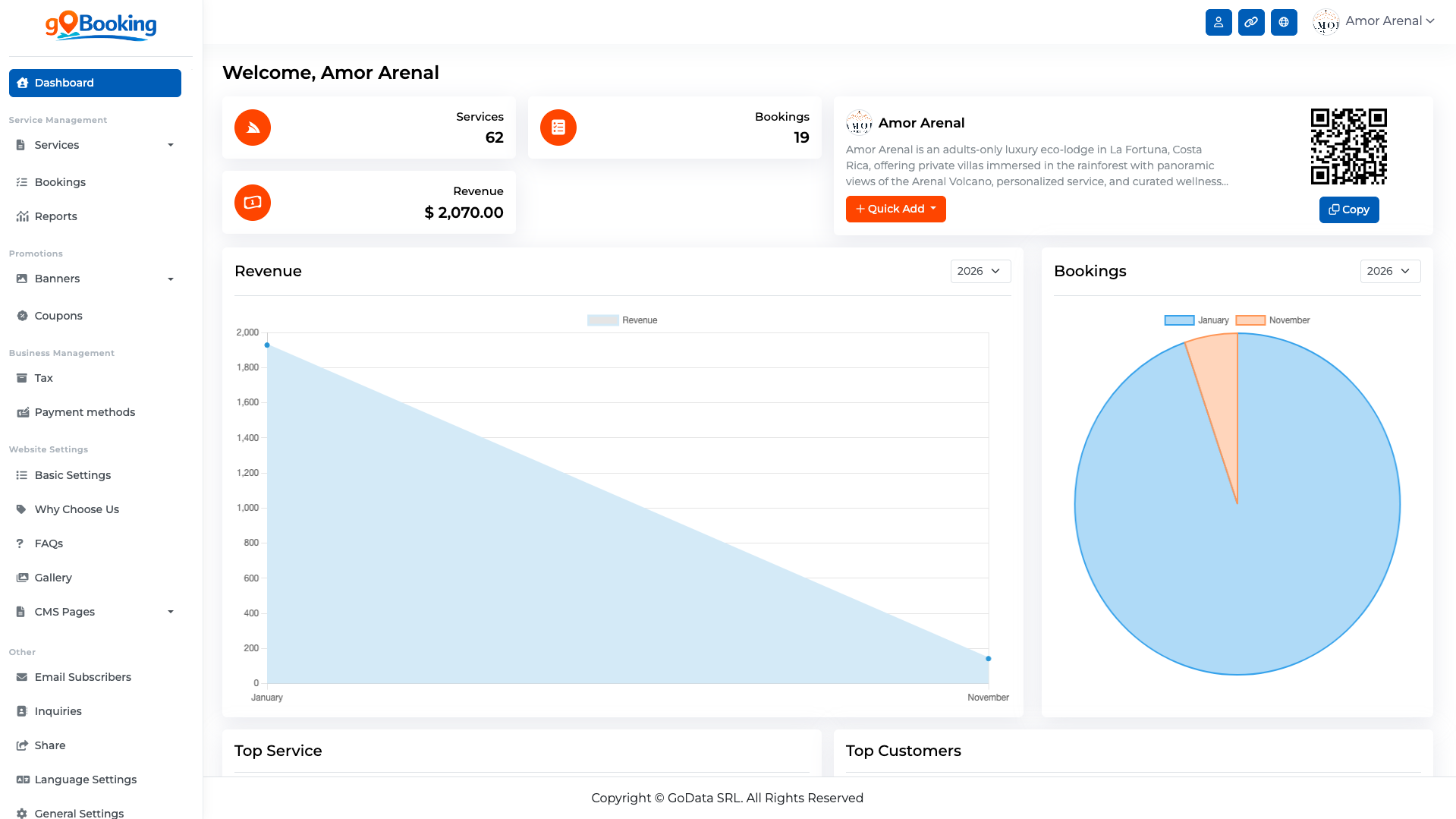Expand the Services menu in the sidebar
Image resolution: width=1456 pixels, height=819 pixels.
(170, 144)
